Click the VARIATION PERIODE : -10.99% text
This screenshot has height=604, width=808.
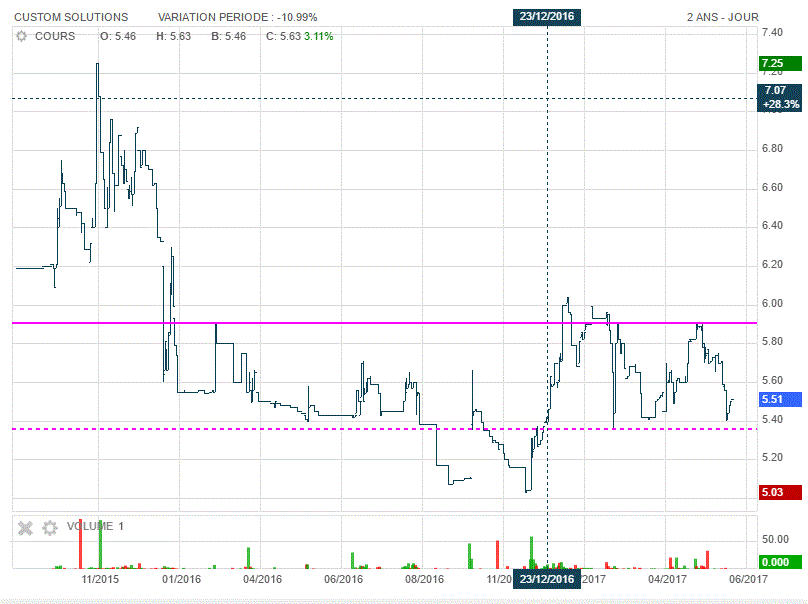pyautogui.click(x=238, y=17)
